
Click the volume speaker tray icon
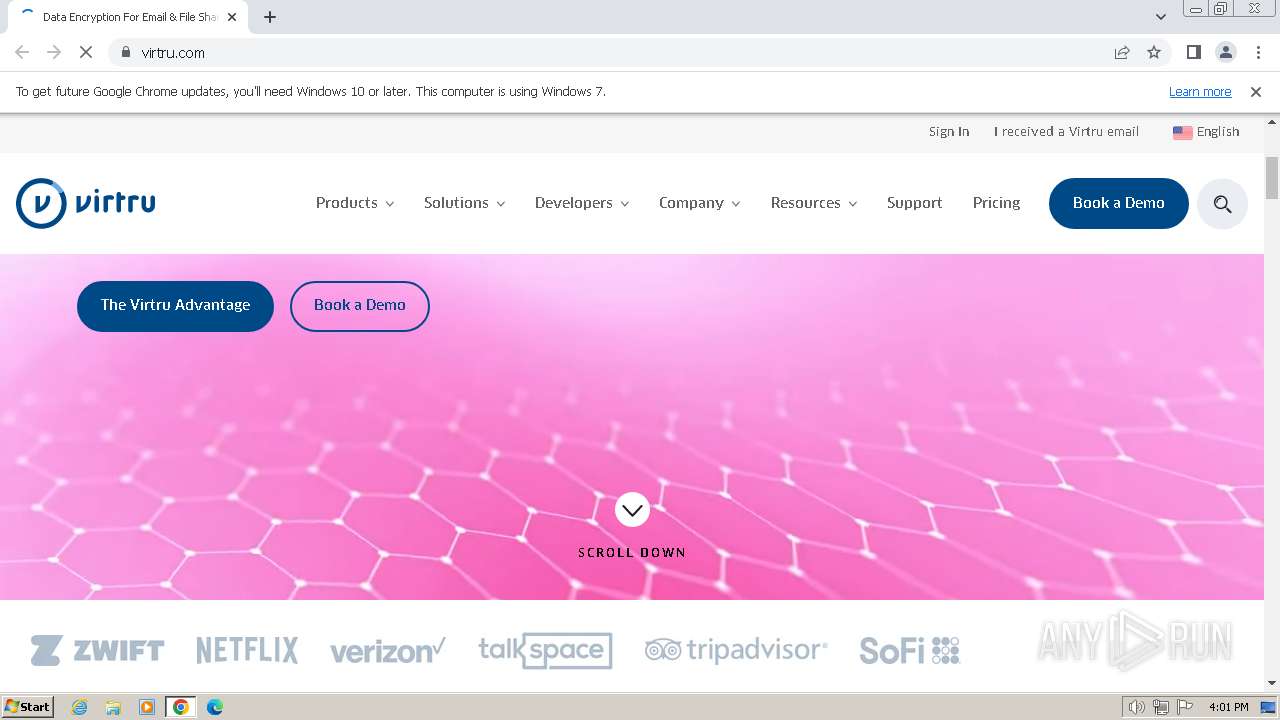coord(1137,707)
